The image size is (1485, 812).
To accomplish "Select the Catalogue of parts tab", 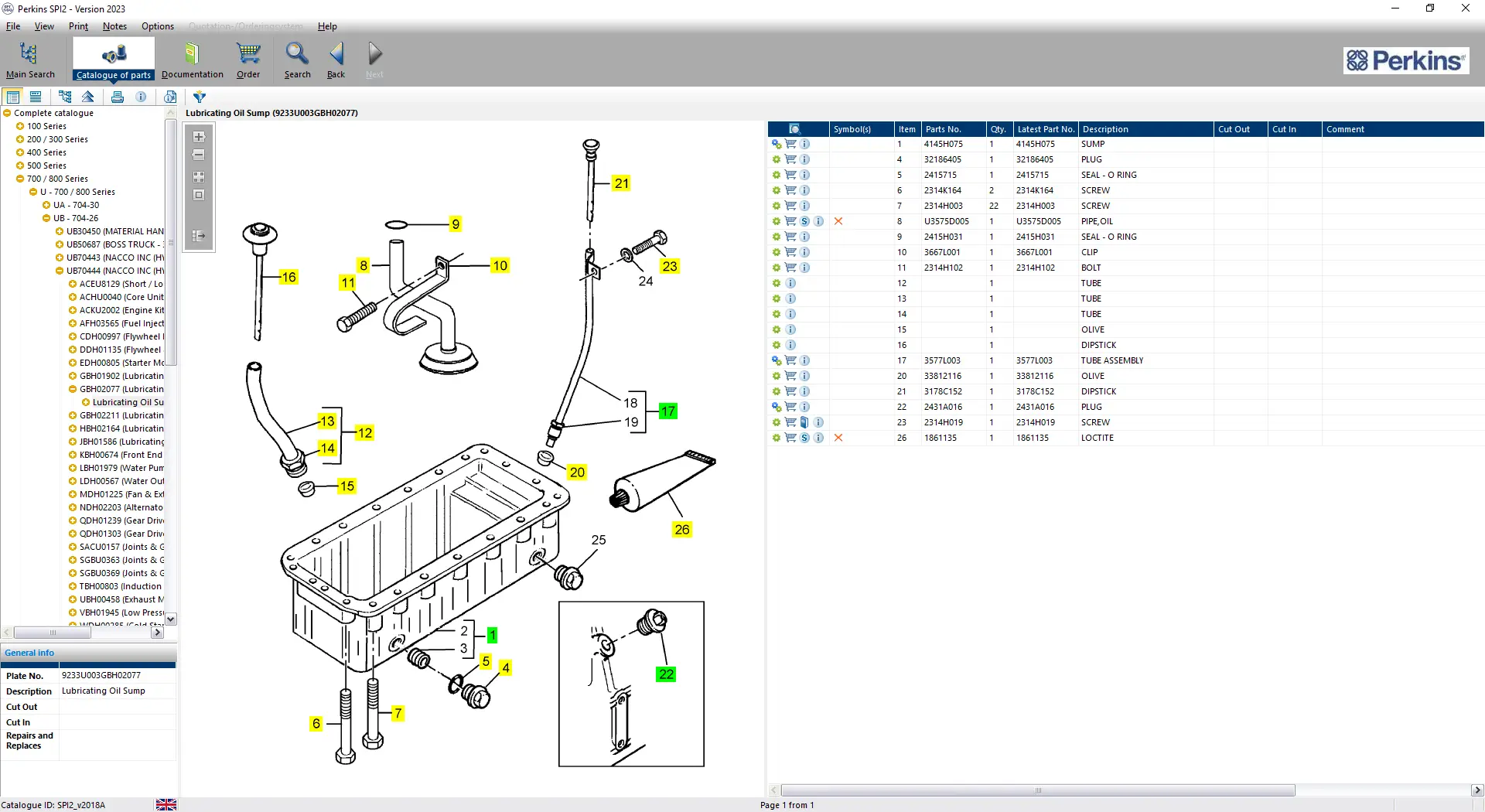I will (114, 60).
